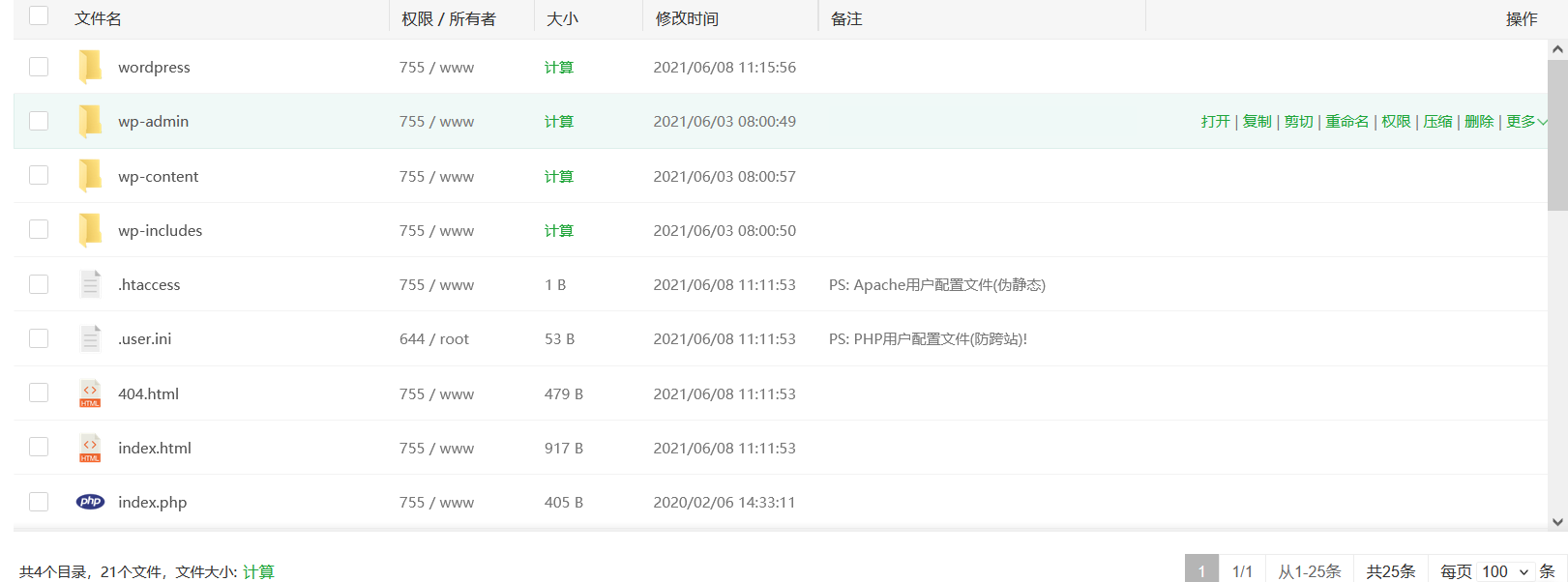Image resolution: width=1568 pixels, height=582 pixels.
Task: Click the 644 / root permission cell
Action: (x=433, y=338)
